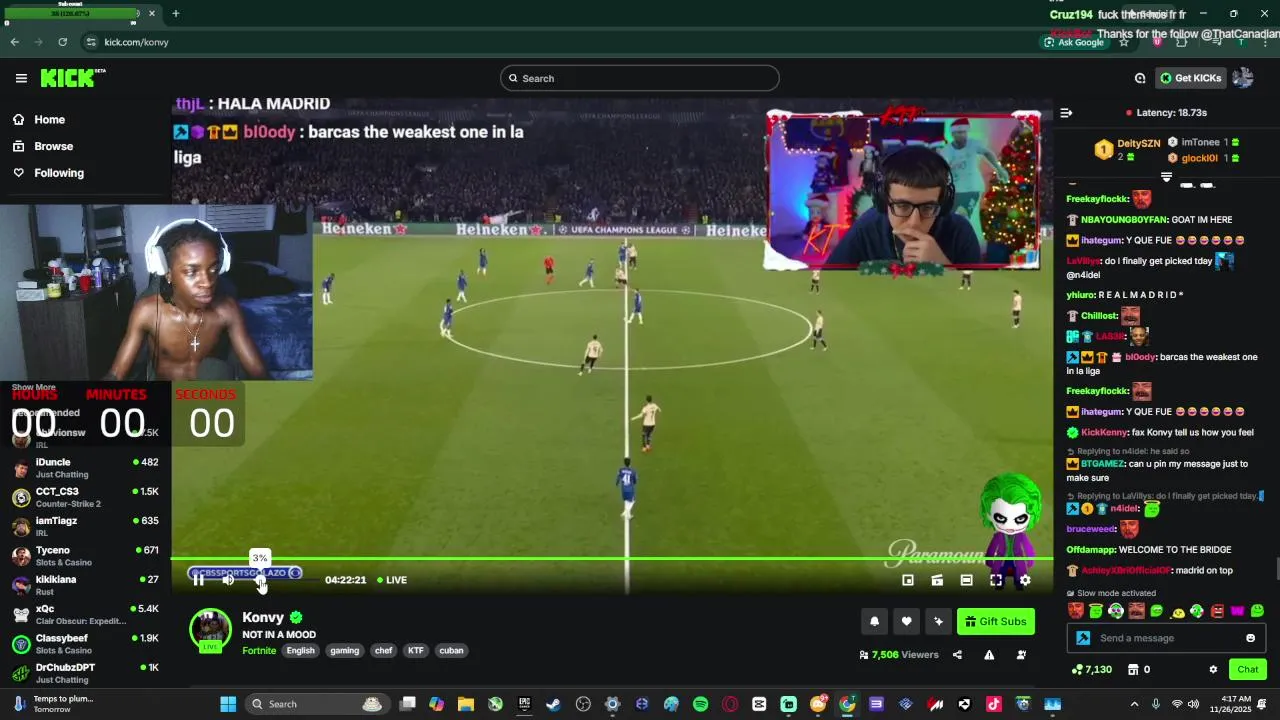The width and height of the screenshot is (1280, 720).
Task: Adjust the volume slider handle
Action: coord(260,580)
